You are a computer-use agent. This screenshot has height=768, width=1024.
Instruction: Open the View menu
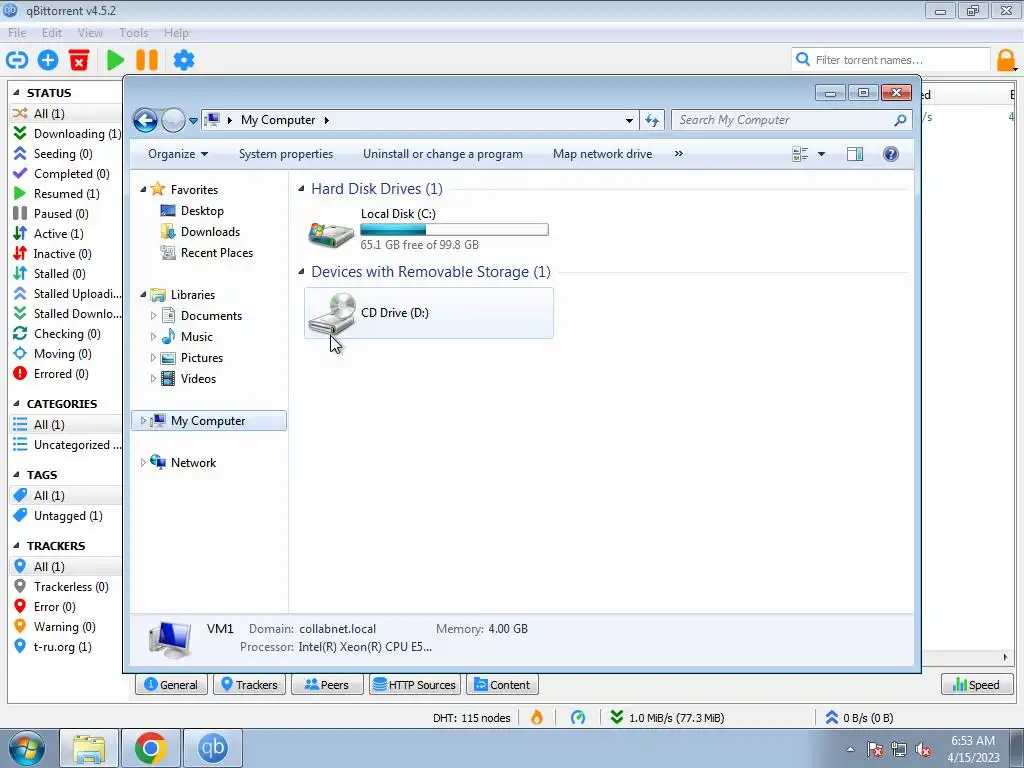[x=90, y=33]
